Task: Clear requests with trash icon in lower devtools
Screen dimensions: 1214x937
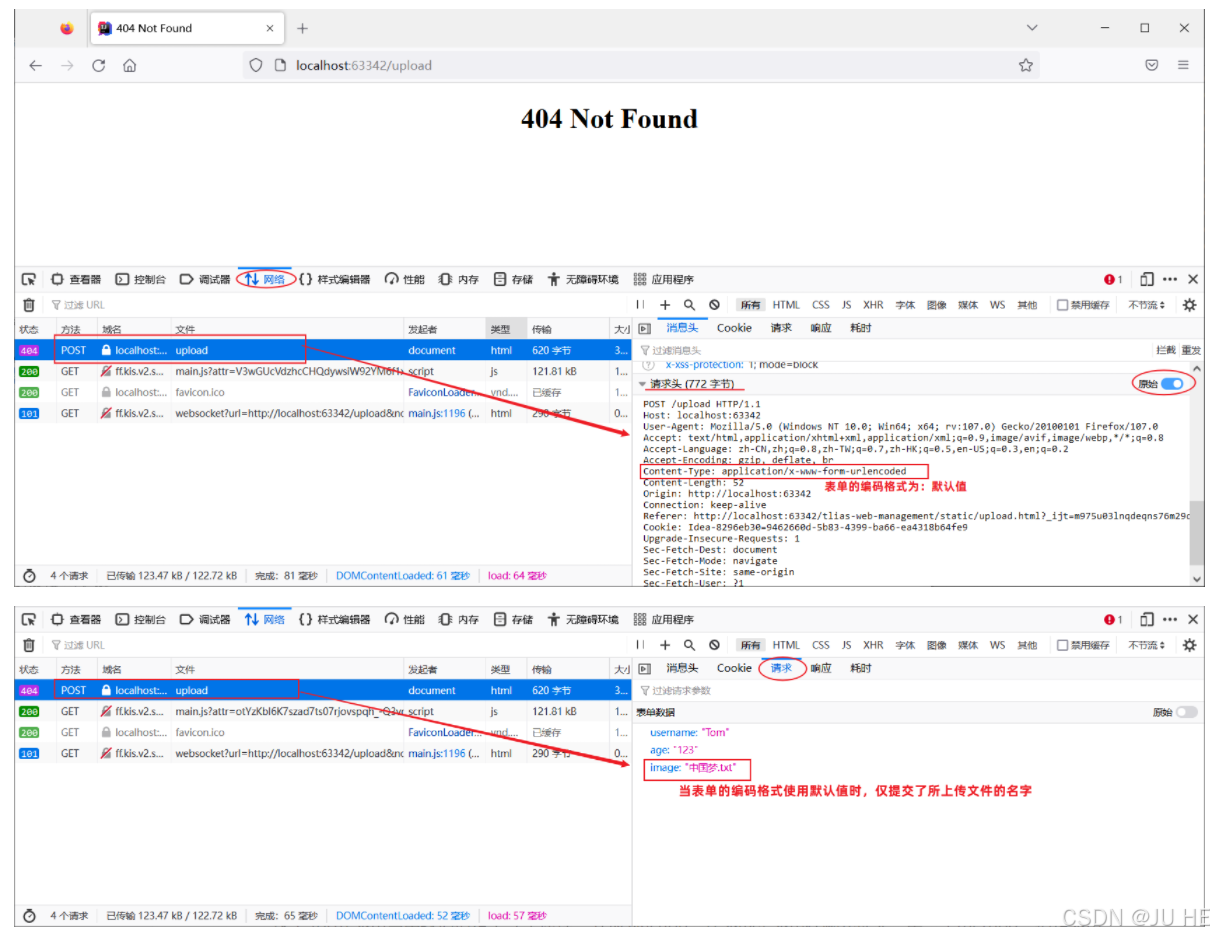Action: pyautogui.click(x=29, y=645)
